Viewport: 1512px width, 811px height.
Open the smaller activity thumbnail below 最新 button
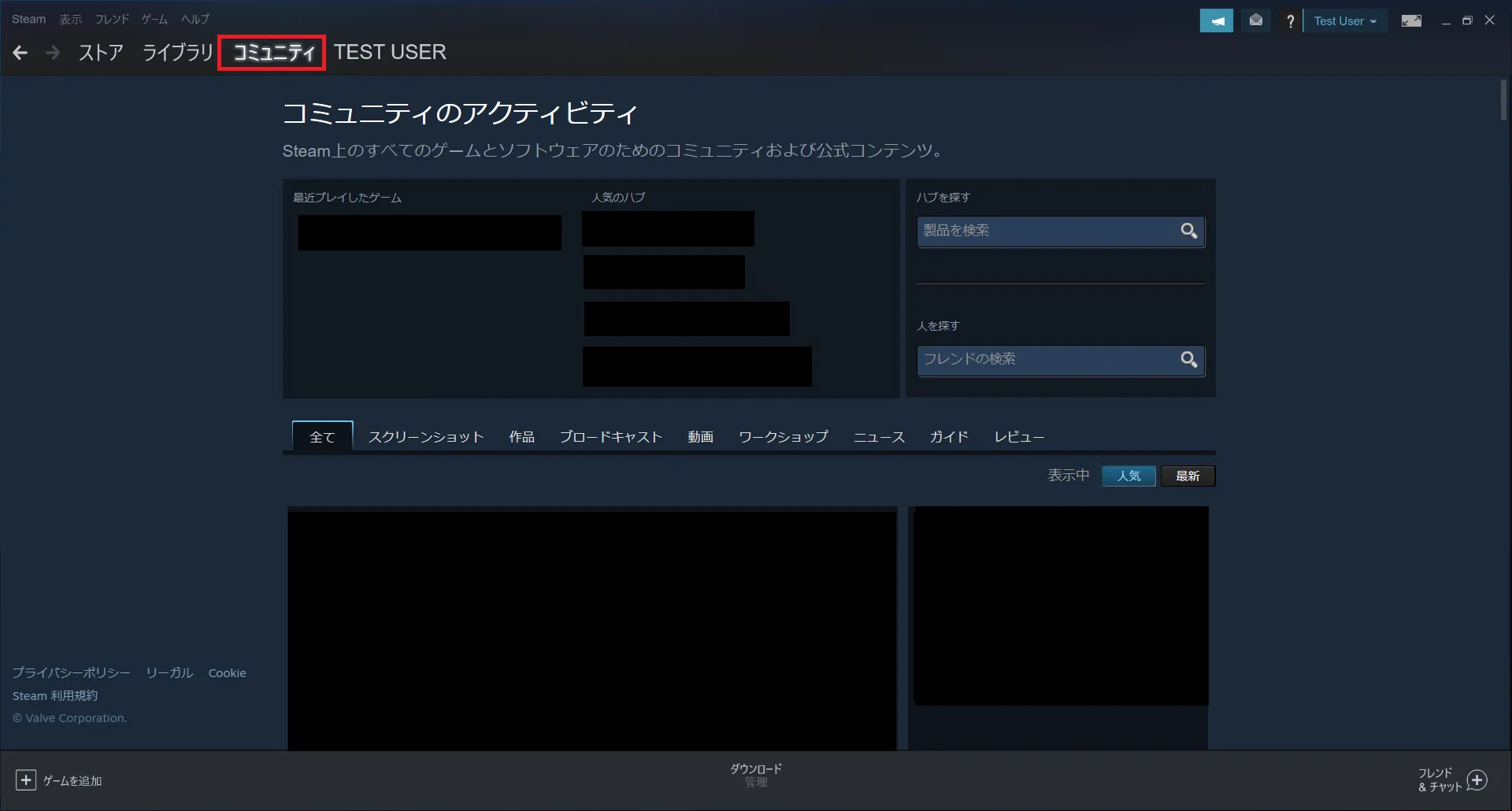[1061, 605]
